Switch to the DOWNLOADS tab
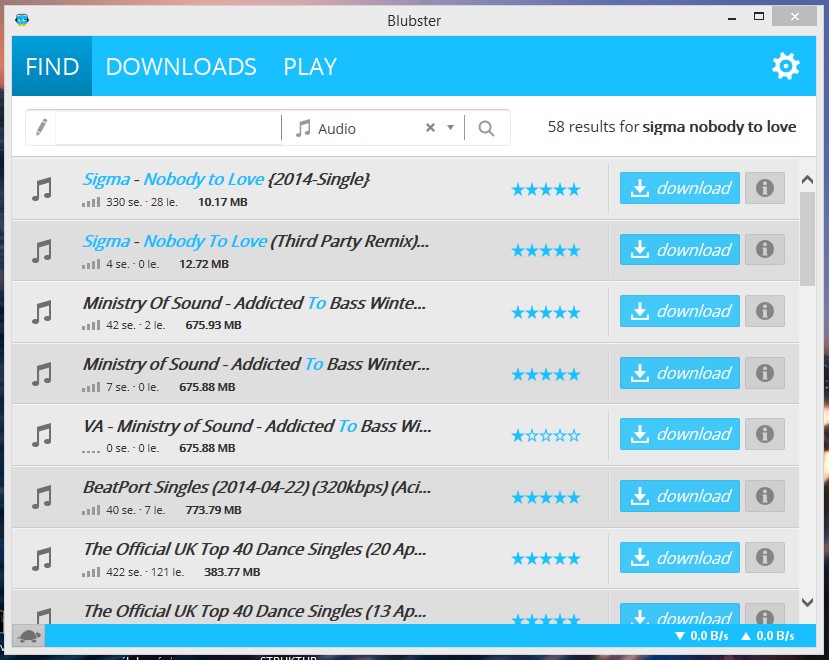 tap(181, 67)
